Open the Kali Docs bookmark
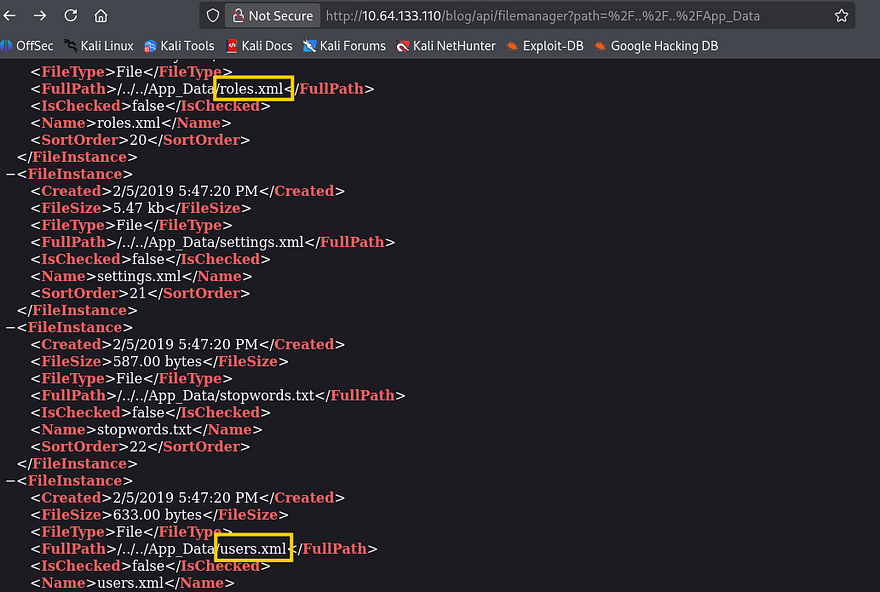 259,46
